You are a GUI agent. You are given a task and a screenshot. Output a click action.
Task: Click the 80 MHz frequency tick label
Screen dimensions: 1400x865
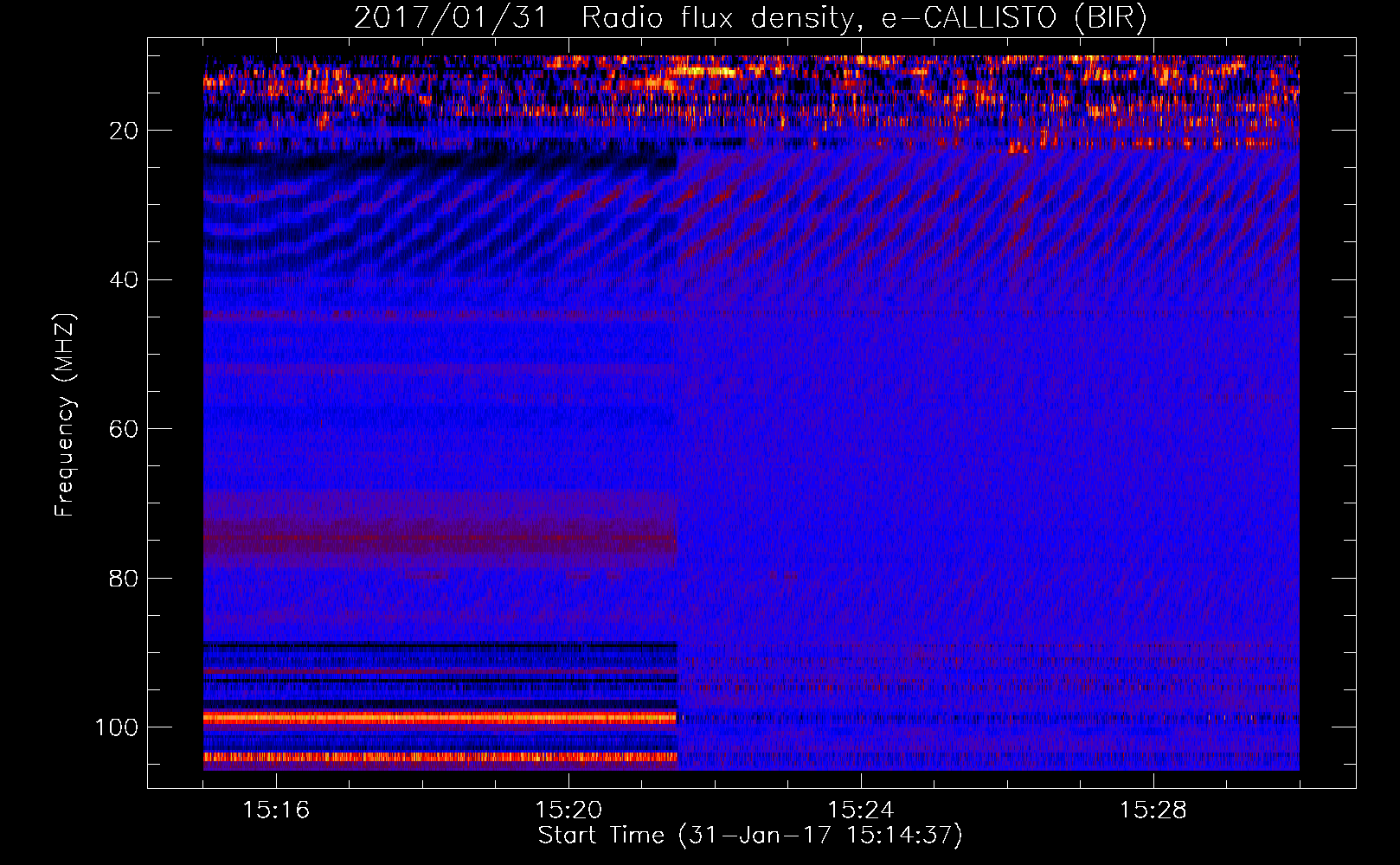(x=124, y=578)
